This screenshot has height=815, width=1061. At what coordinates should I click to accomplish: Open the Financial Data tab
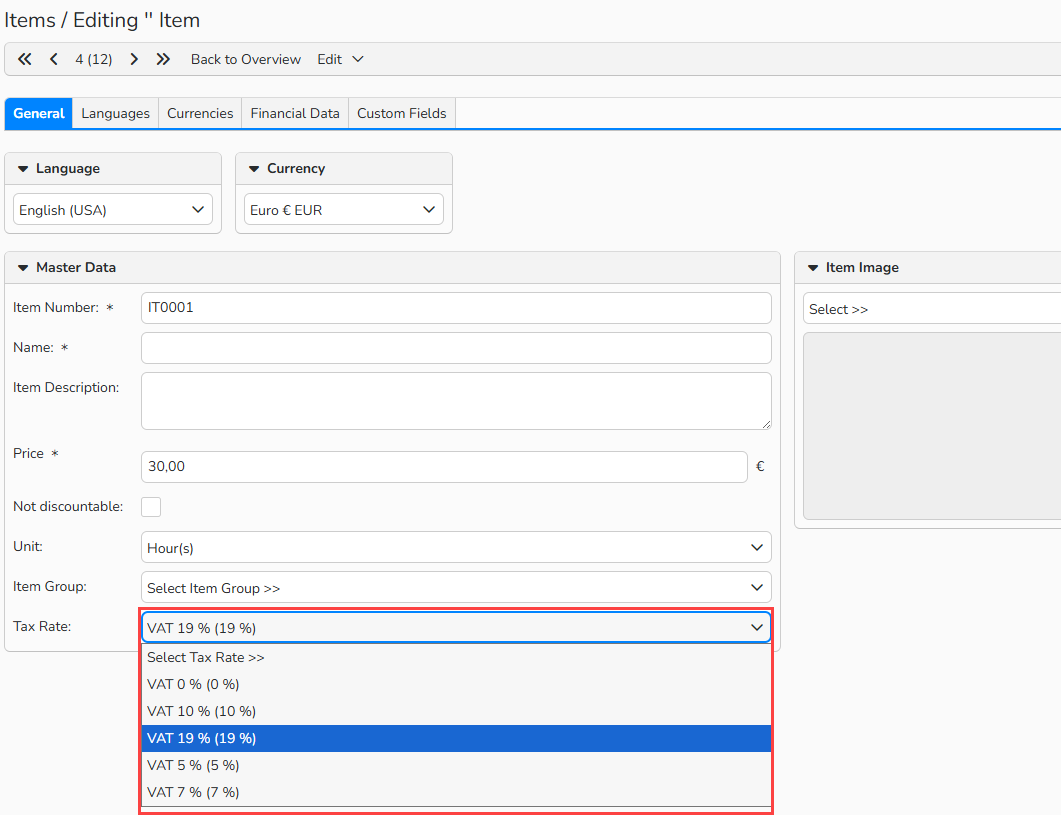pos(294,114)
